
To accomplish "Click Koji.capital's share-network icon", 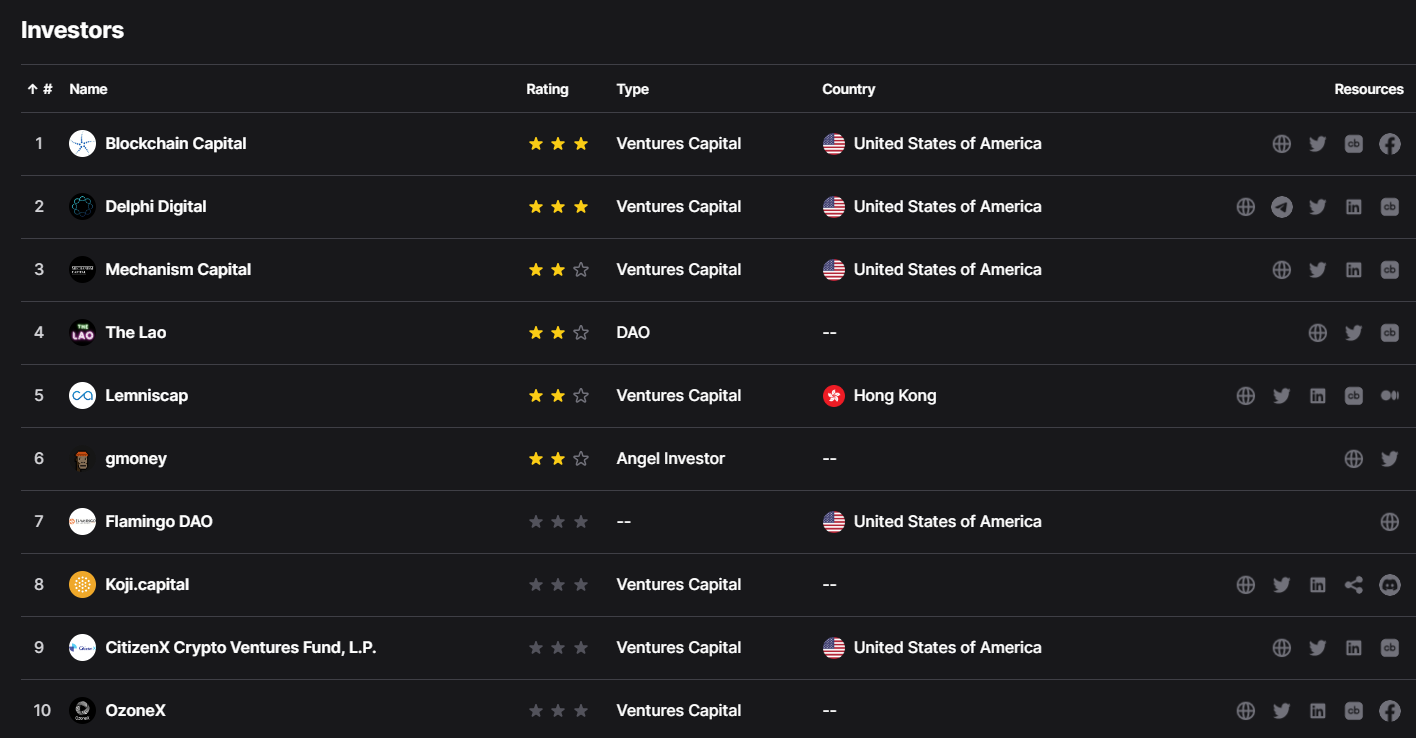I will coord(1353,585).
